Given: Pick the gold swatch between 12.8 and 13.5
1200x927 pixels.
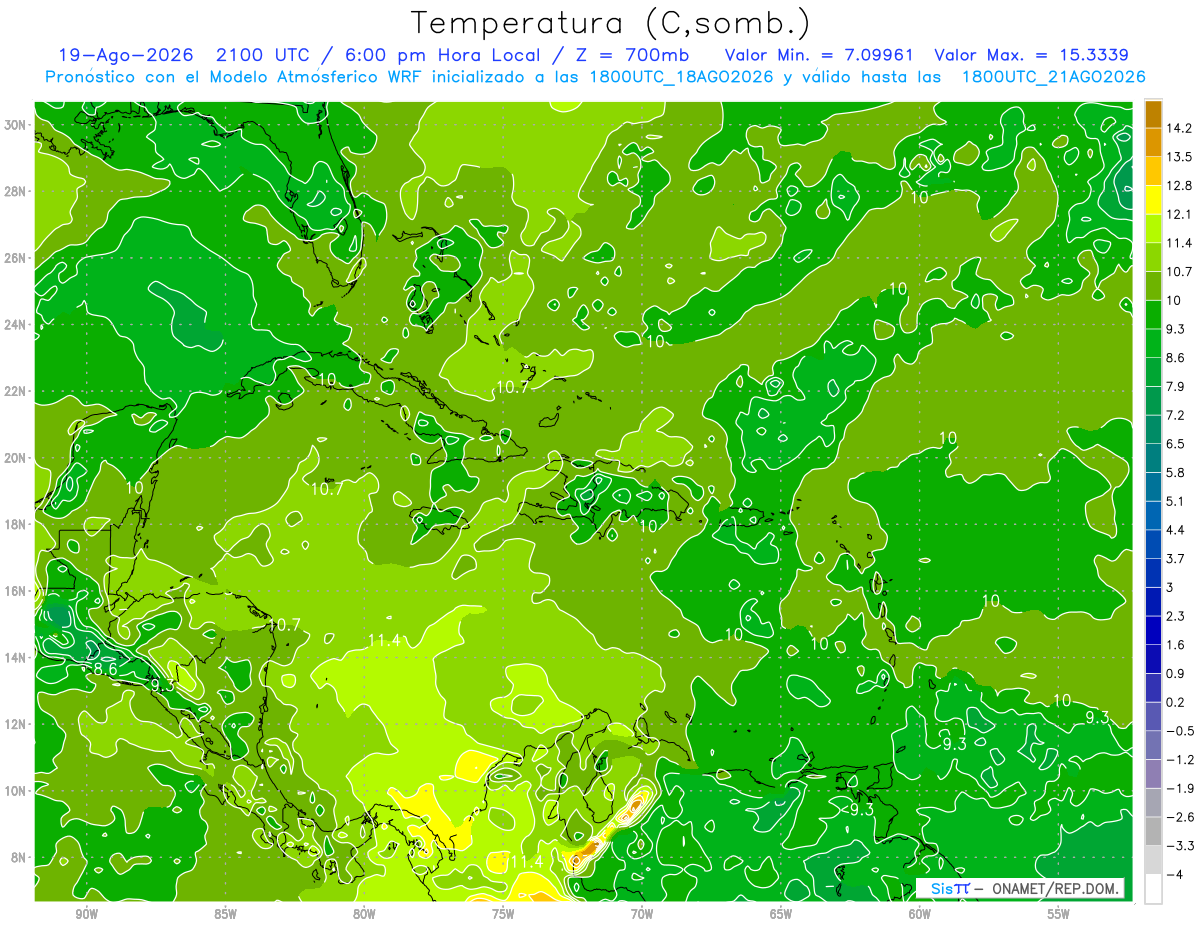Looking at the screenshot, I should pyautogui.click(x=1153, y=171).
